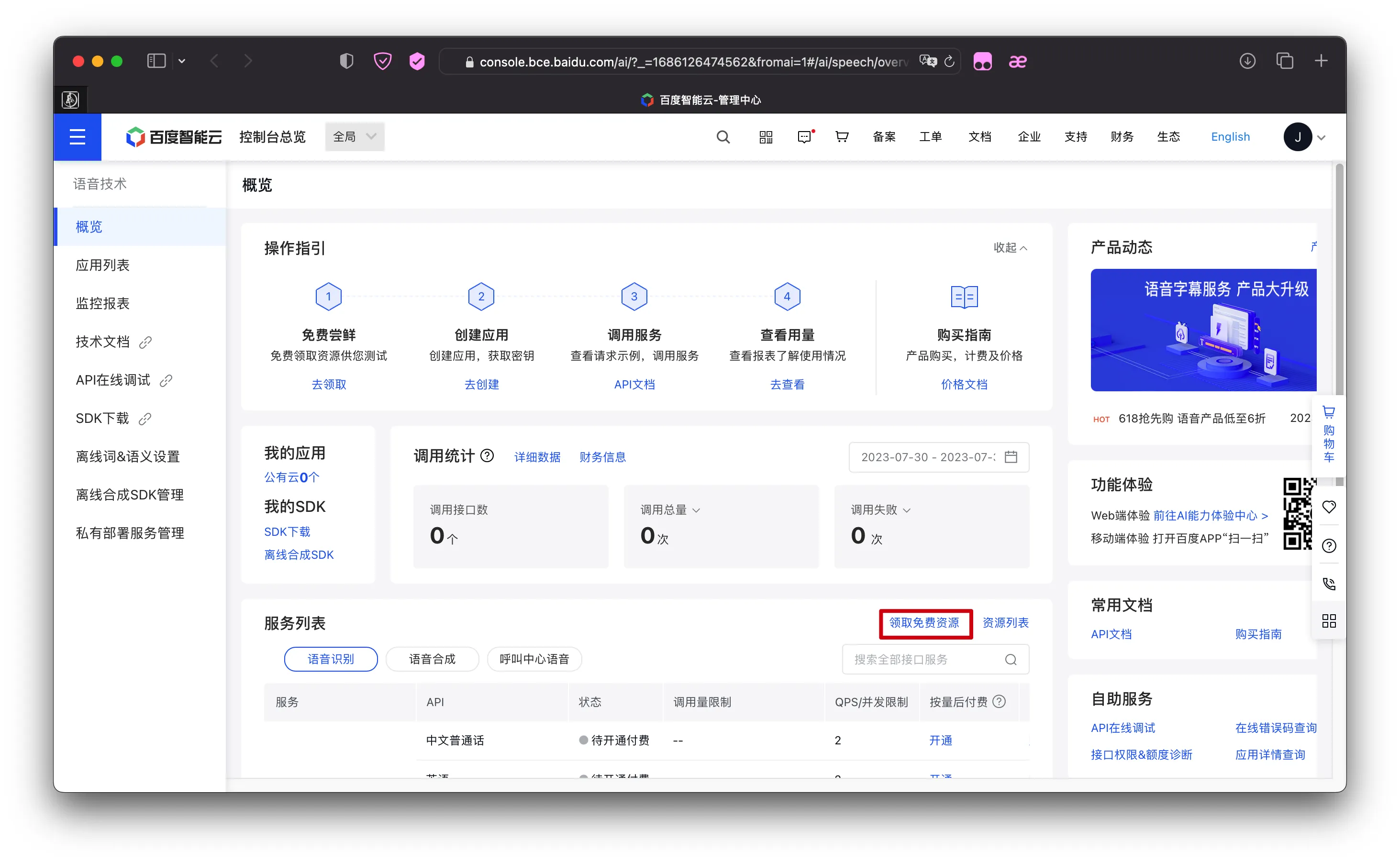Switch to the 呼叫中心语音 tab
1400x863 pixels.
[534, 659]
